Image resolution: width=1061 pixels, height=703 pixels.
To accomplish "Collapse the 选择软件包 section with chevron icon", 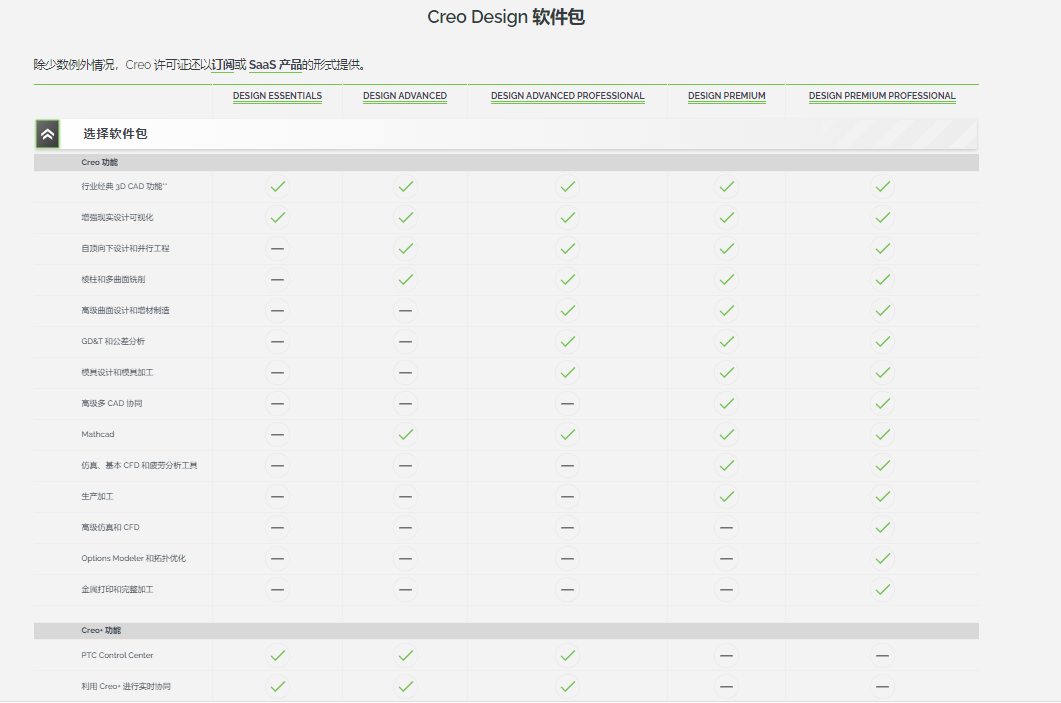I will (x=47, y=134).
